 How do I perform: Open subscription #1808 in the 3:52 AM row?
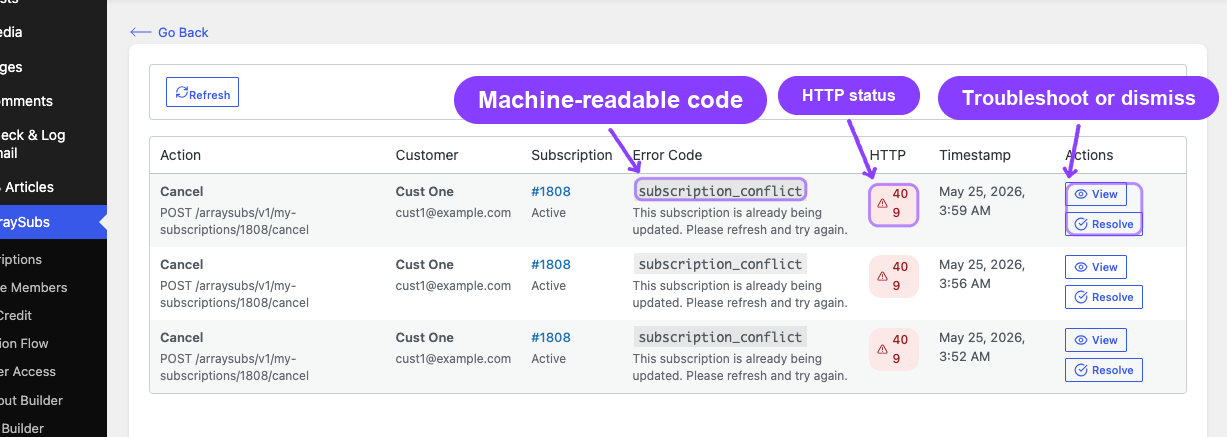[551, 338]
